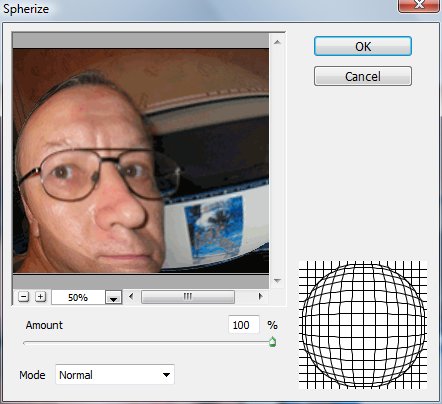Open the Mode dropdown showing Normal
The height and width of the screenshot is (404, 442).
115,375
